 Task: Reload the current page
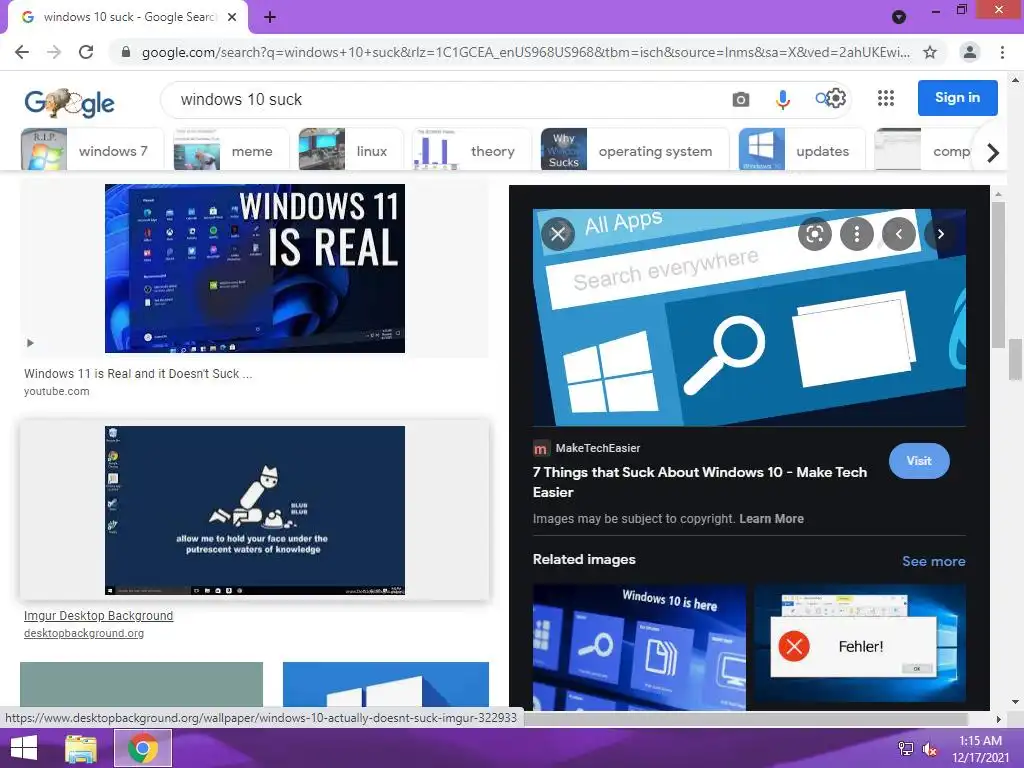(x=86, y=52)
